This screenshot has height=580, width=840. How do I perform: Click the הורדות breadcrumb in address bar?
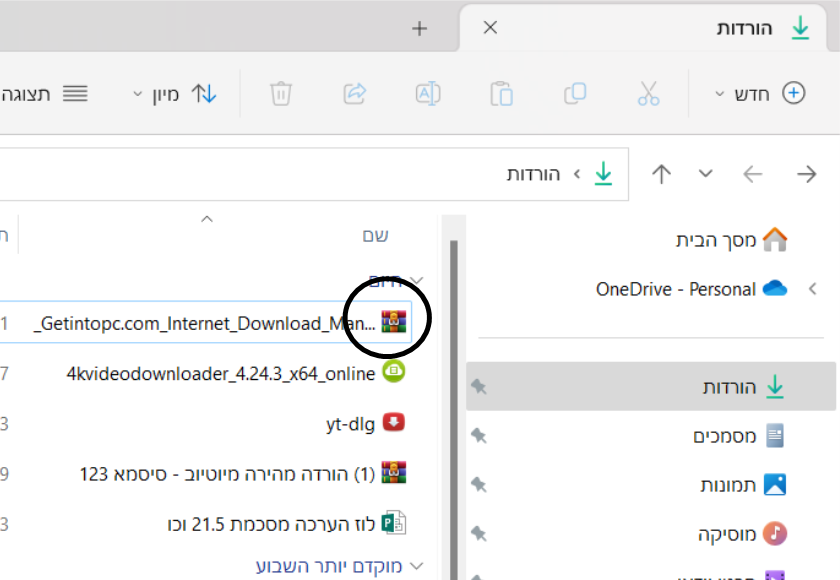pyautogui.click(x=533, y=174)
